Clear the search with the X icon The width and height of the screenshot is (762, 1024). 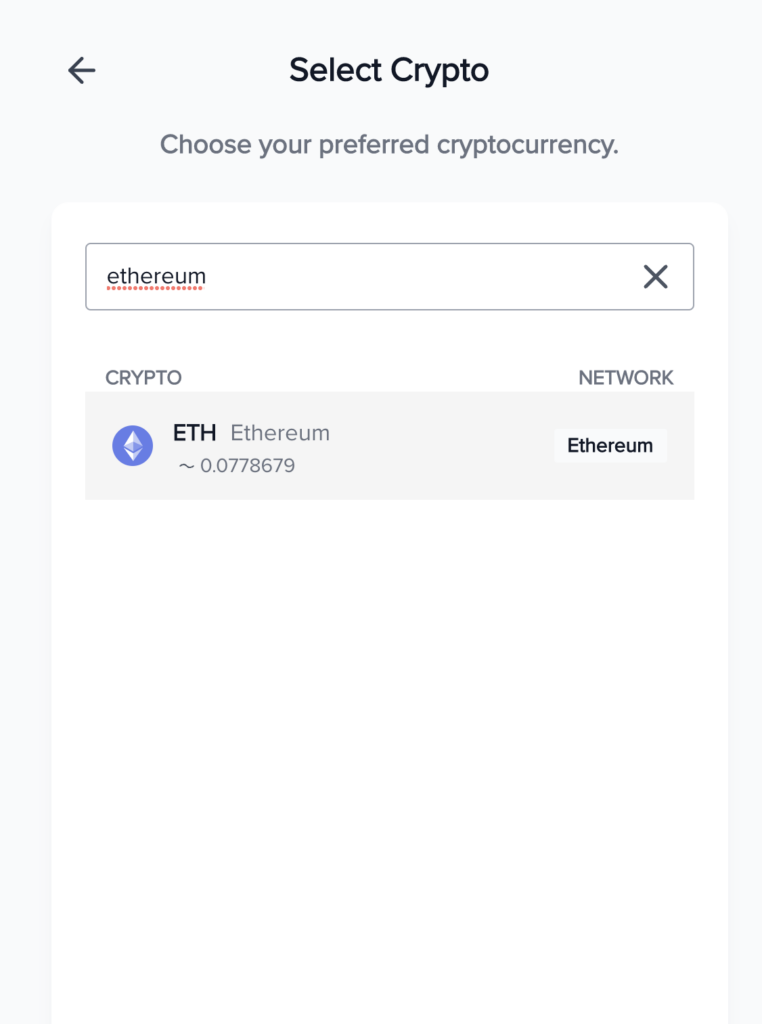point(655,277)
